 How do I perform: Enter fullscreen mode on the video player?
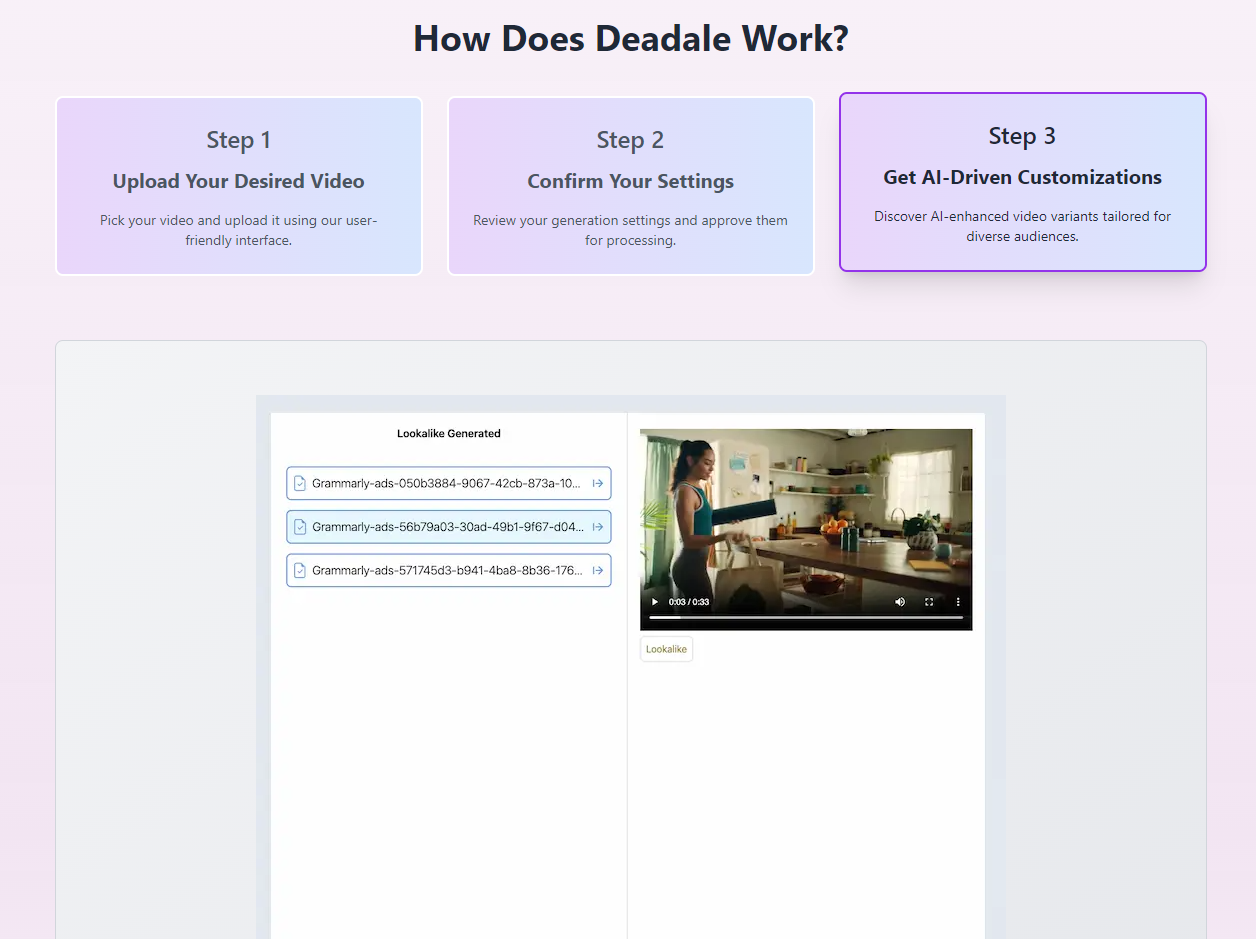[929, 602]
